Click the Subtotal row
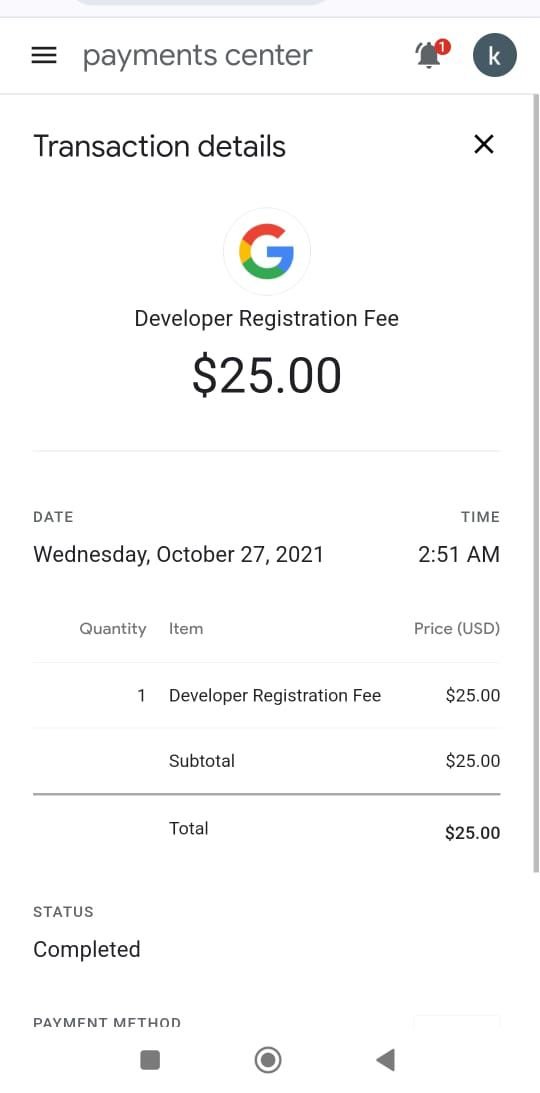Viewport: 540px width, 1093px height. point(266,760)
